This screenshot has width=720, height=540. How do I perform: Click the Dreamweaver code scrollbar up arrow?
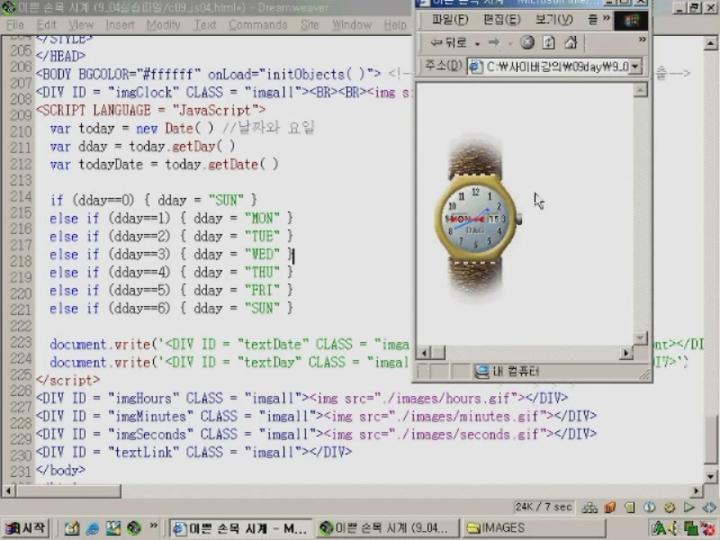tap(710, 44)
